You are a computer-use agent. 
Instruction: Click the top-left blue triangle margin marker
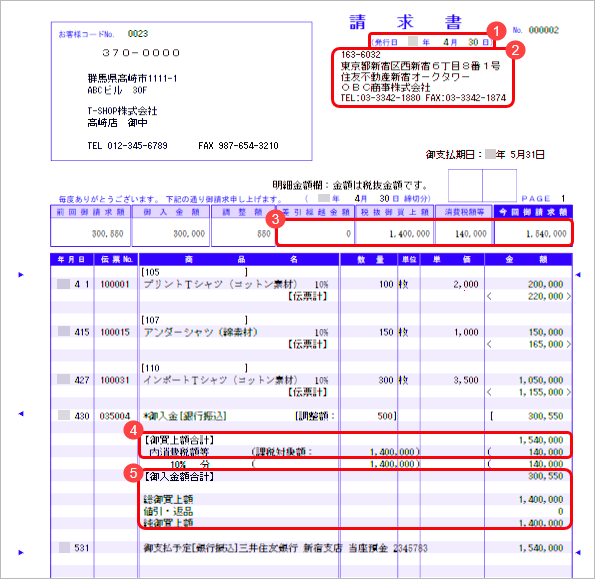(21, 275)
